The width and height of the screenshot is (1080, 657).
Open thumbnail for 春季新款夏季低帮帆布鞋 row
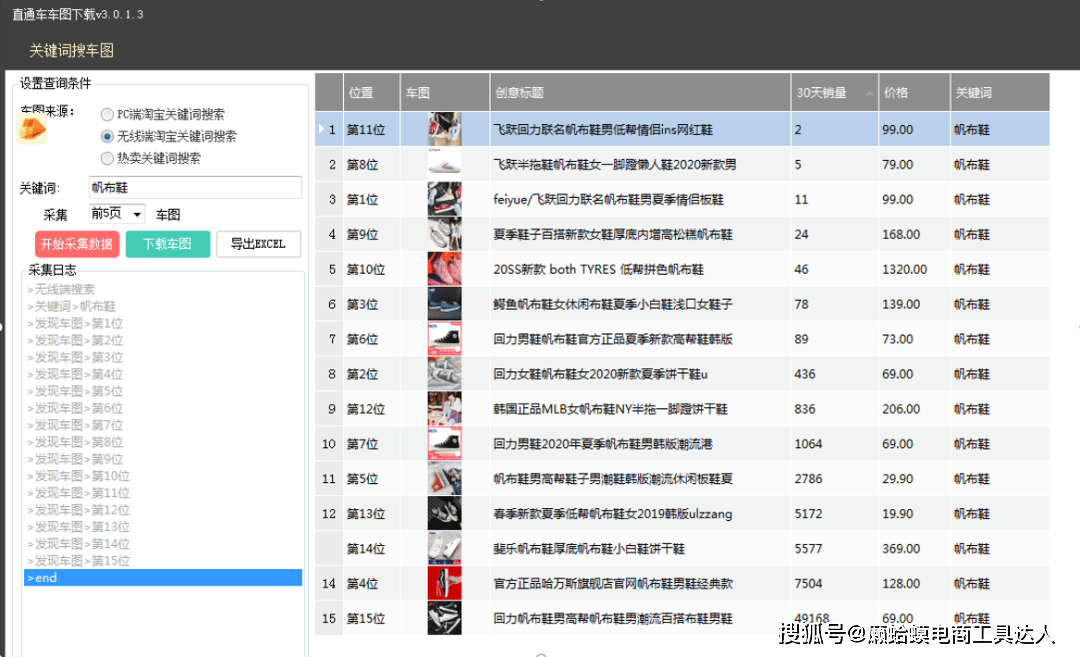[x=444, y=514]
